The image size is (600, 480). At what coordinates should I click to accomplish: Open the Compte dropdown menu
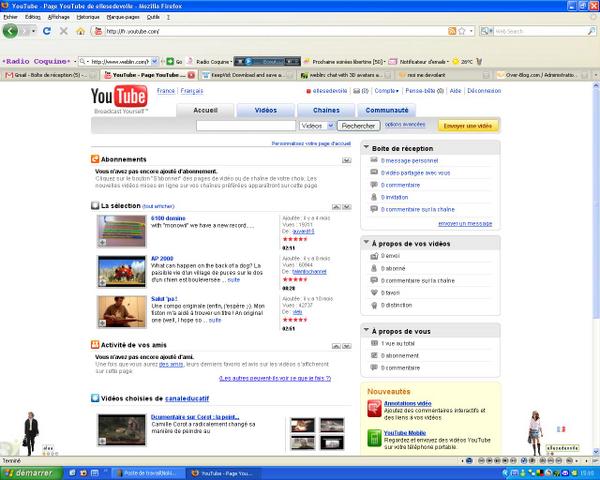point(386,91)
